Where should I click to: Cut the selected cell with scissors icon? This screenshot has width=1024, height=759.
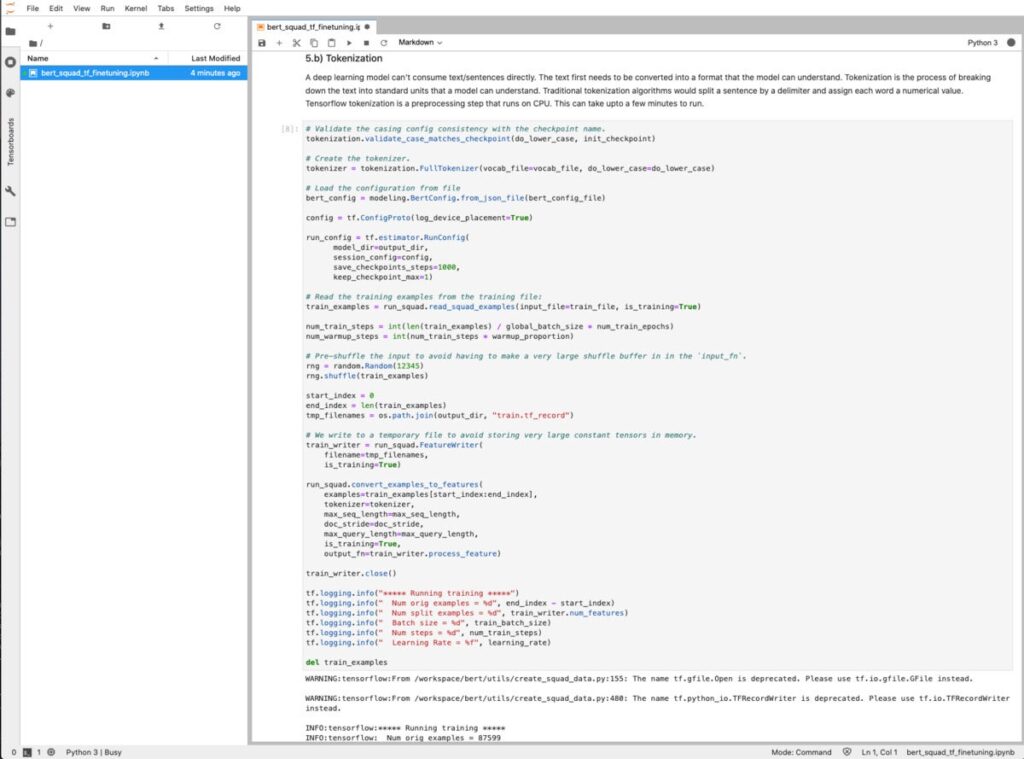coord(296,43)
